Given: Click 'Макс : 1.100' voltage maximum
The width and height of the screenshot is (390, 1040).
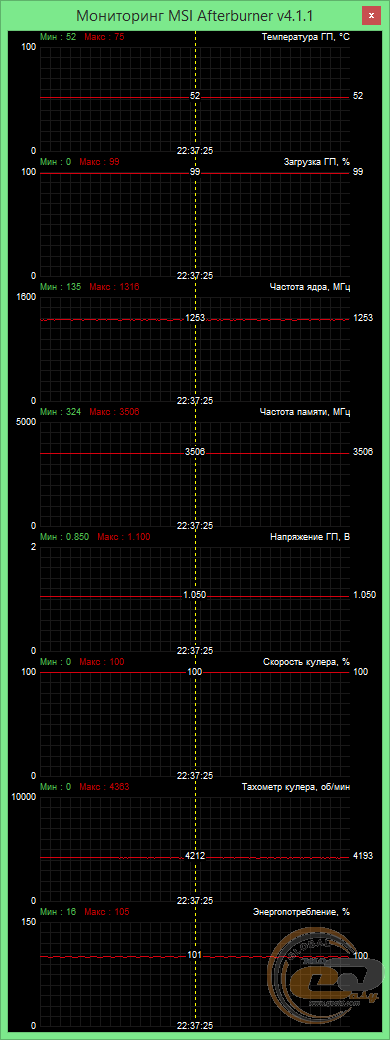Looking at the screenshot, I should (123, 537).
